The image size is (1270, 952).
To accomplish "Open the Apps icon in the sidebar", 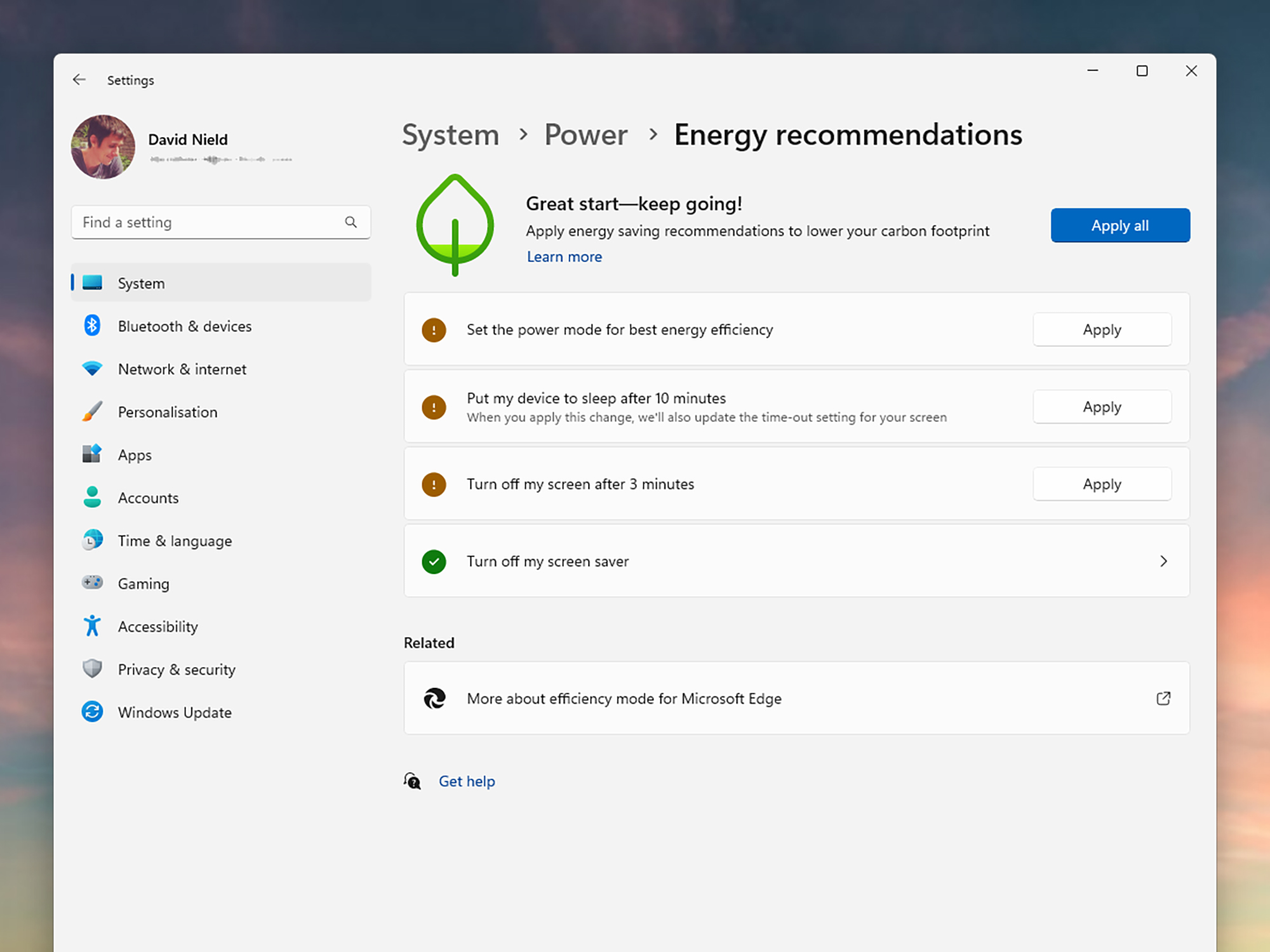I will pyautogui.click(x=93, y=454).
